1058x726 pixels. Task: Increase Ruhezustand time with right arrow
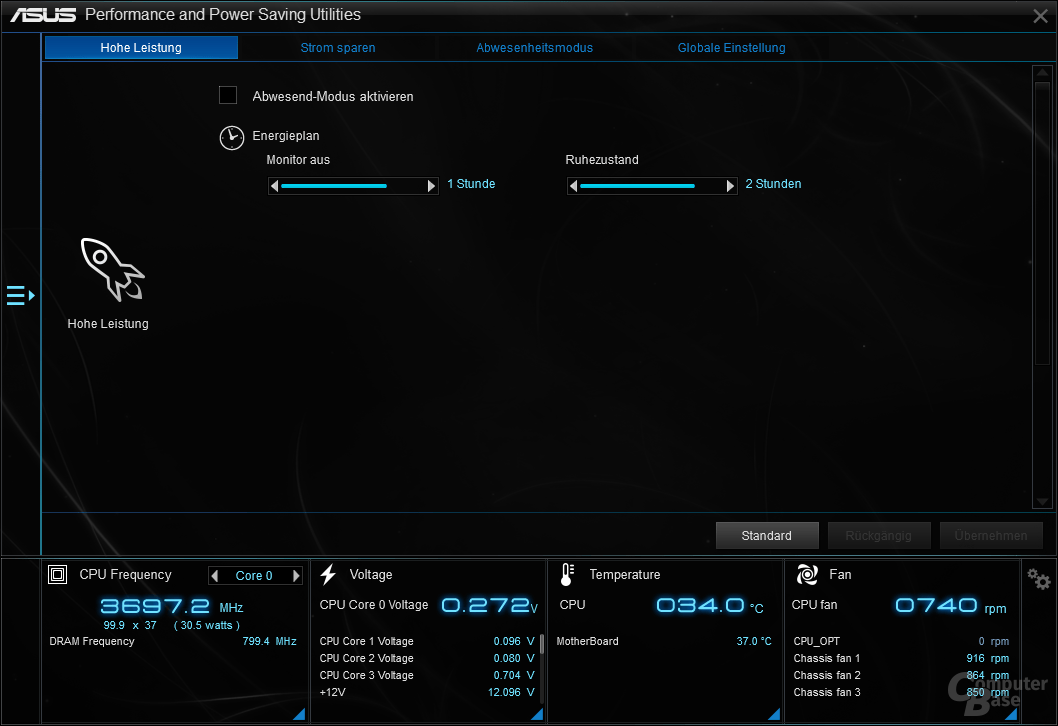[x=731, y=186]
